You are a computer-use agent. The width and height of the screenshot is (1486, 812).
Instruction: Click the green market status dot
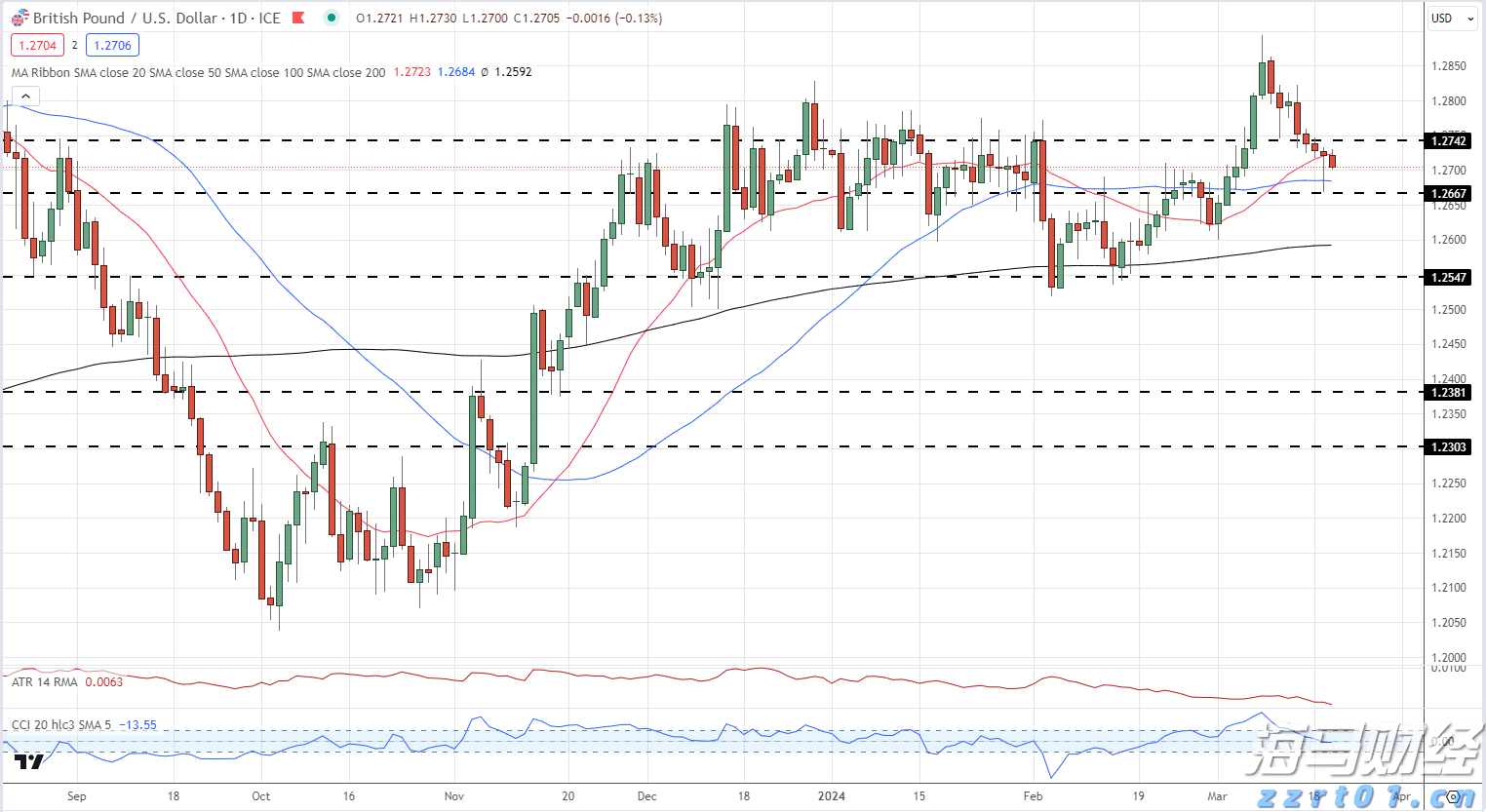tap(332, 18)
